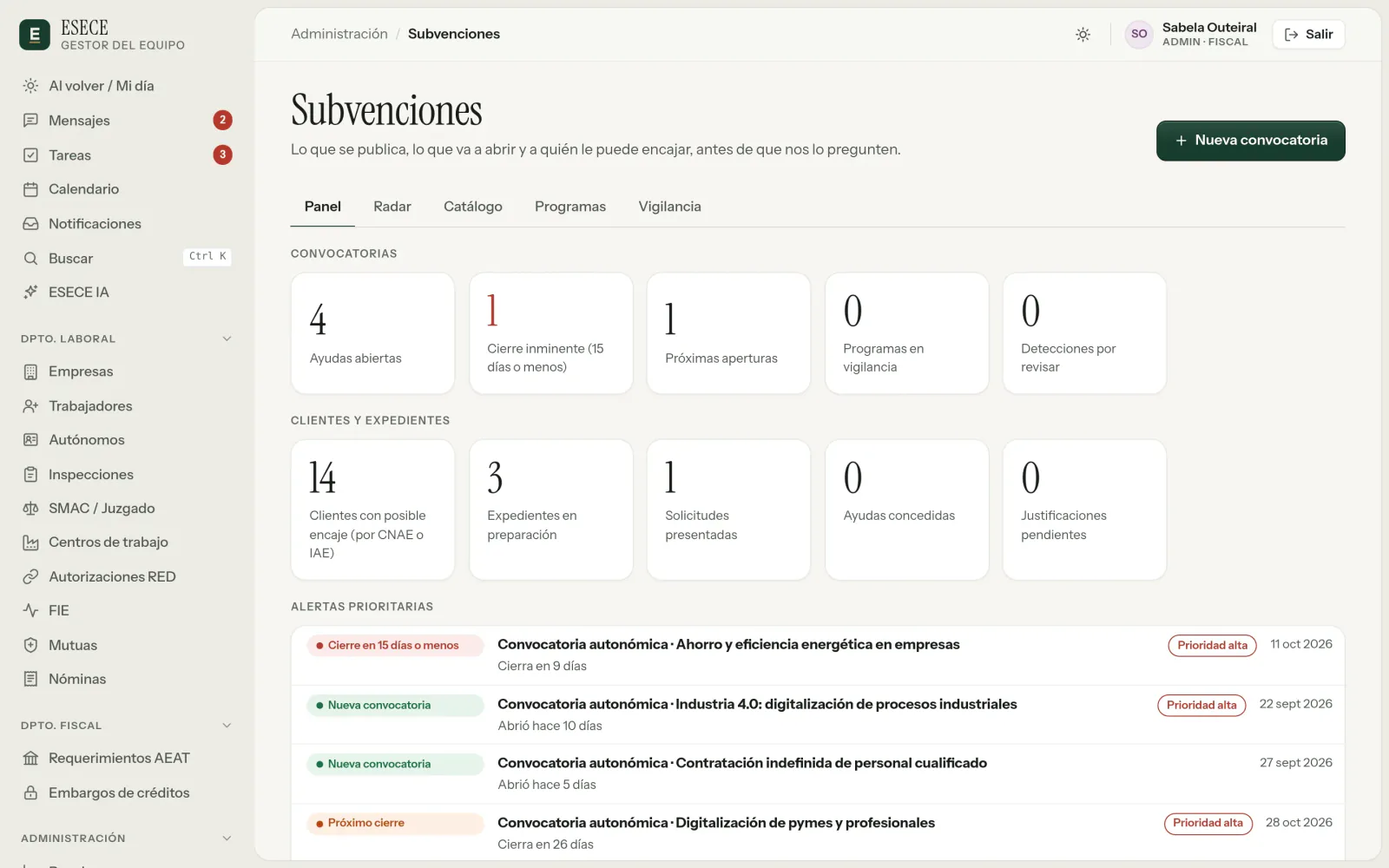The height and width of the screenshot is (868, 1389).
Task: Open Expedientes en preparación card
Action: click(550, 510)
